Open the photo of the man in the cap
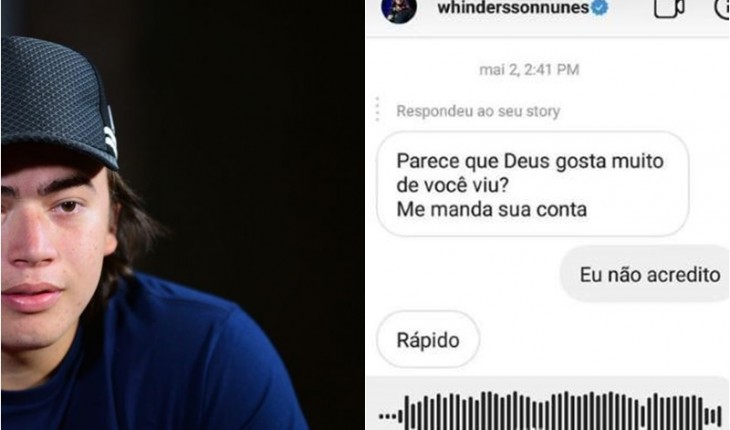The width and height of the screenshot is (730, 430). pyautogui.click(x=182, y=215)
